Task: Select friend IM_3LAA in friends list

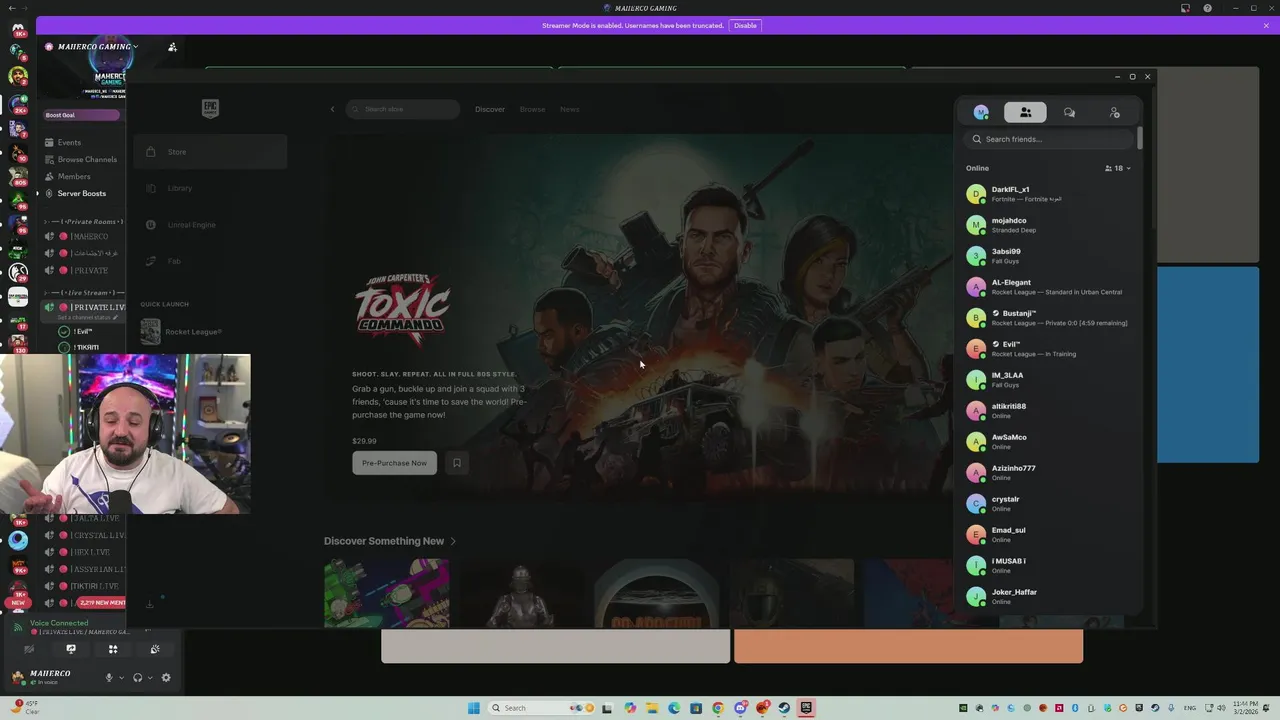Action: (1048, 380)
